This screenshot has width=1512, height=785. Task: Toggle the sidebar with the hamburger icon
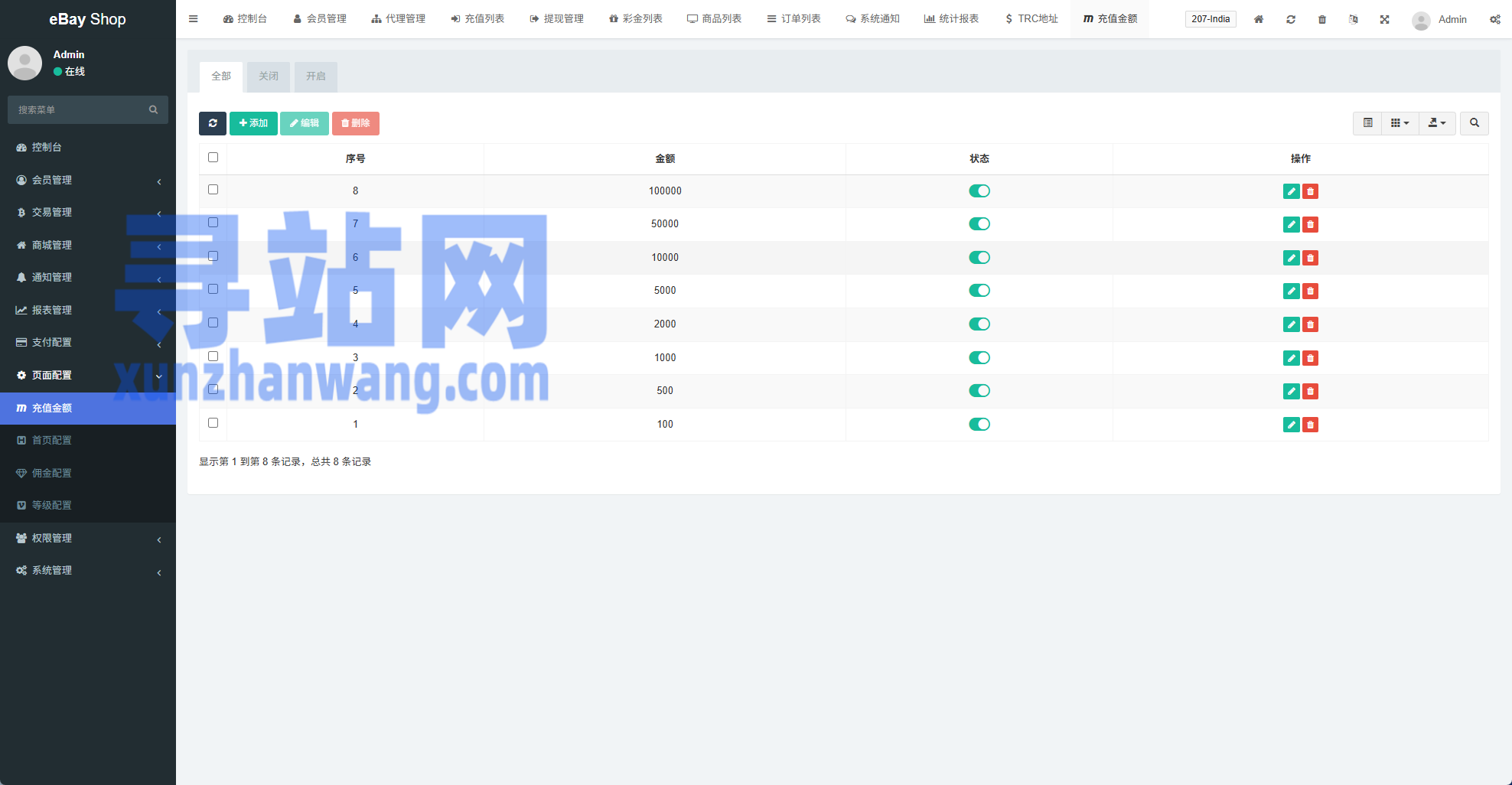point(194,19)
